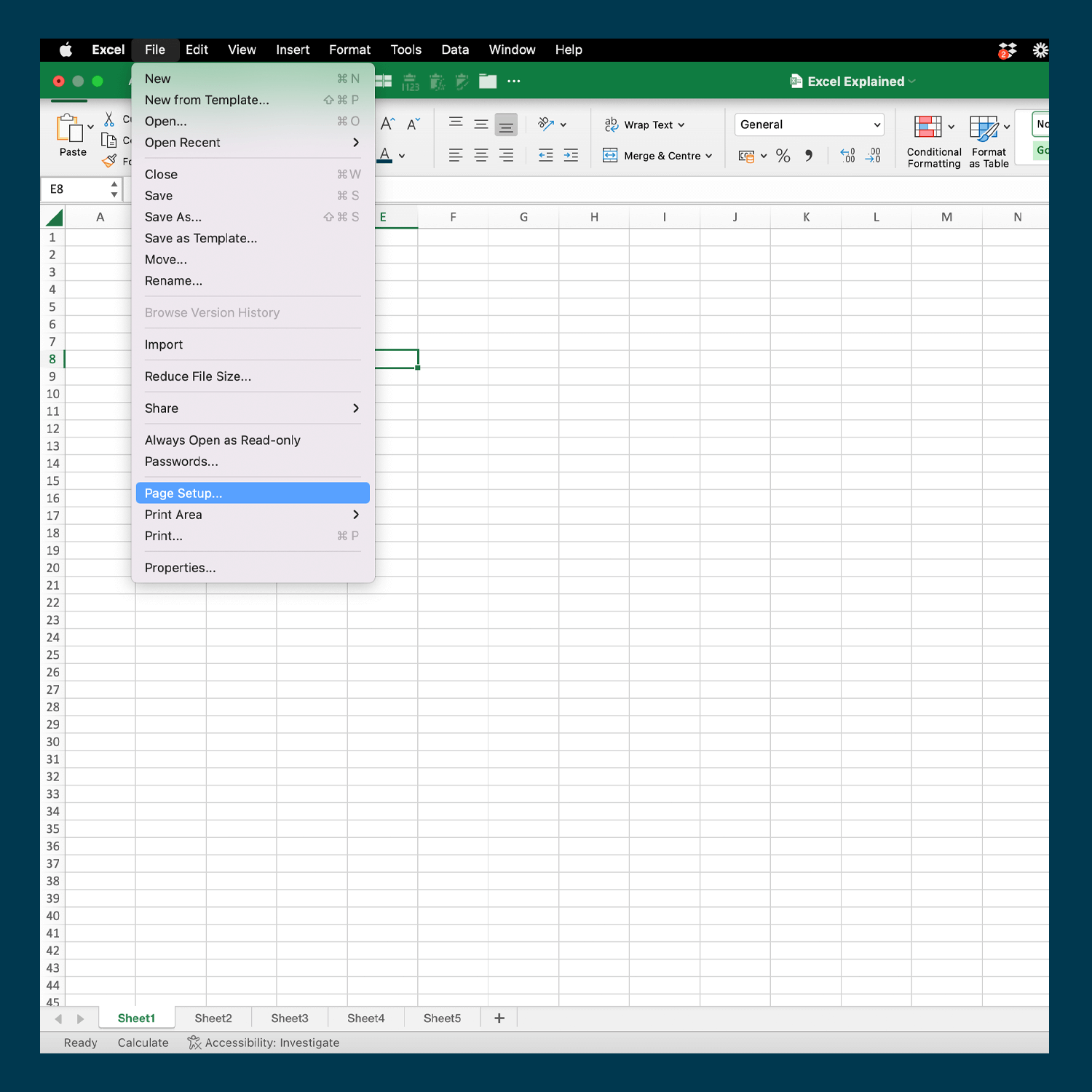Click the Paste clipboard icon

(70, 128)
